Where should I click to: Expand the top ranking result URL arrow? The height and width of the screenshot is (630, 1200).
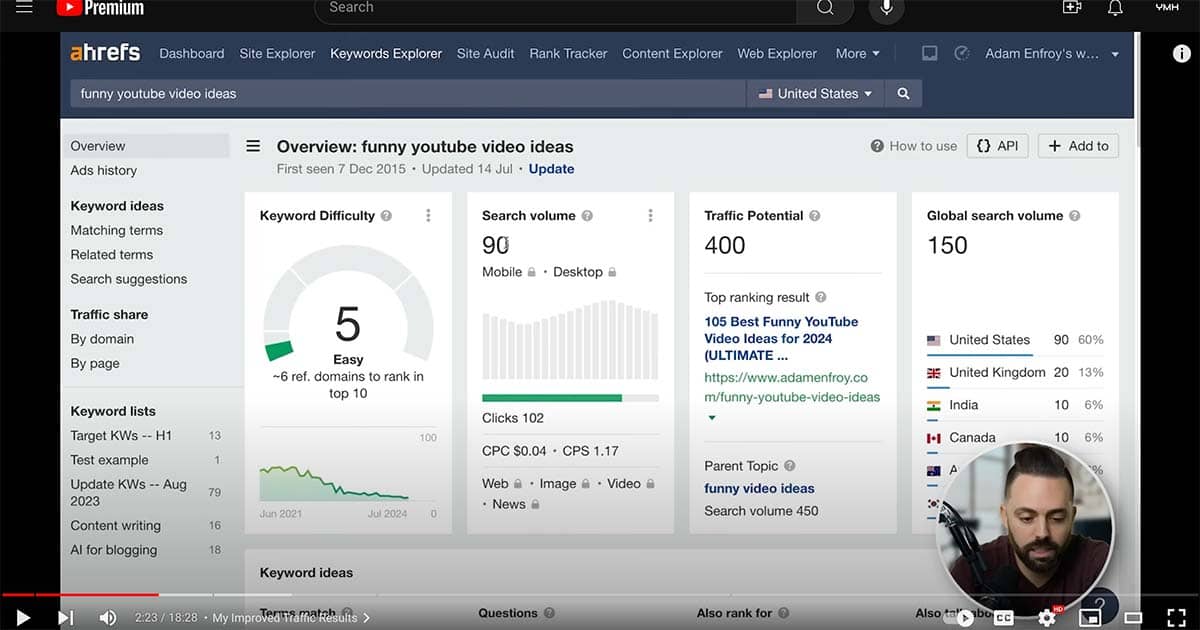(x=712, y=418)
